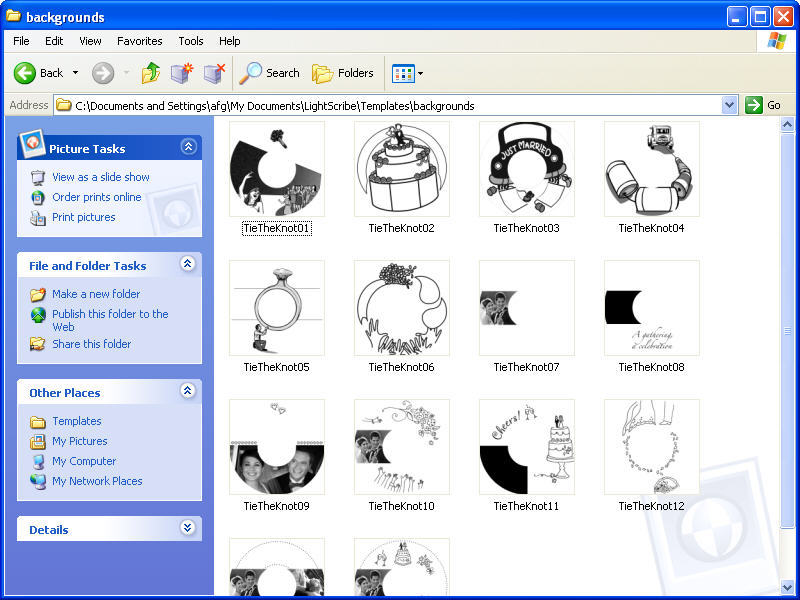Image resolution: width=800 pixels, height=600 pixels.
Task: Open the Favorites menu
Action: click(139, 41)
